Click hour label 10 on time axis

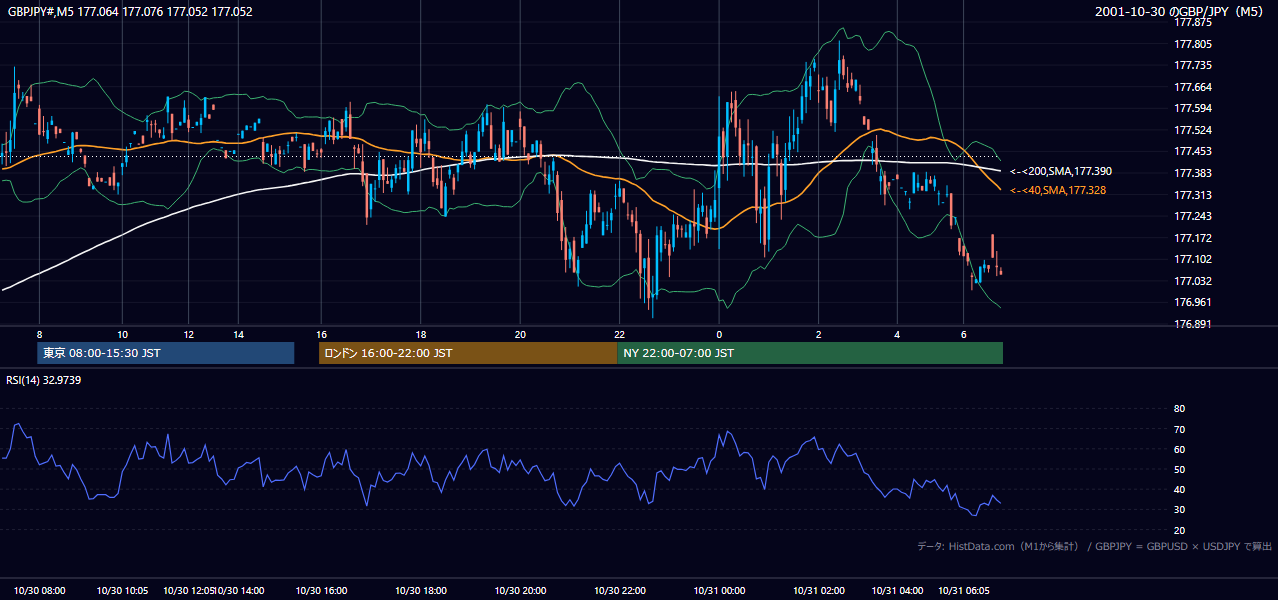(122, 335)
